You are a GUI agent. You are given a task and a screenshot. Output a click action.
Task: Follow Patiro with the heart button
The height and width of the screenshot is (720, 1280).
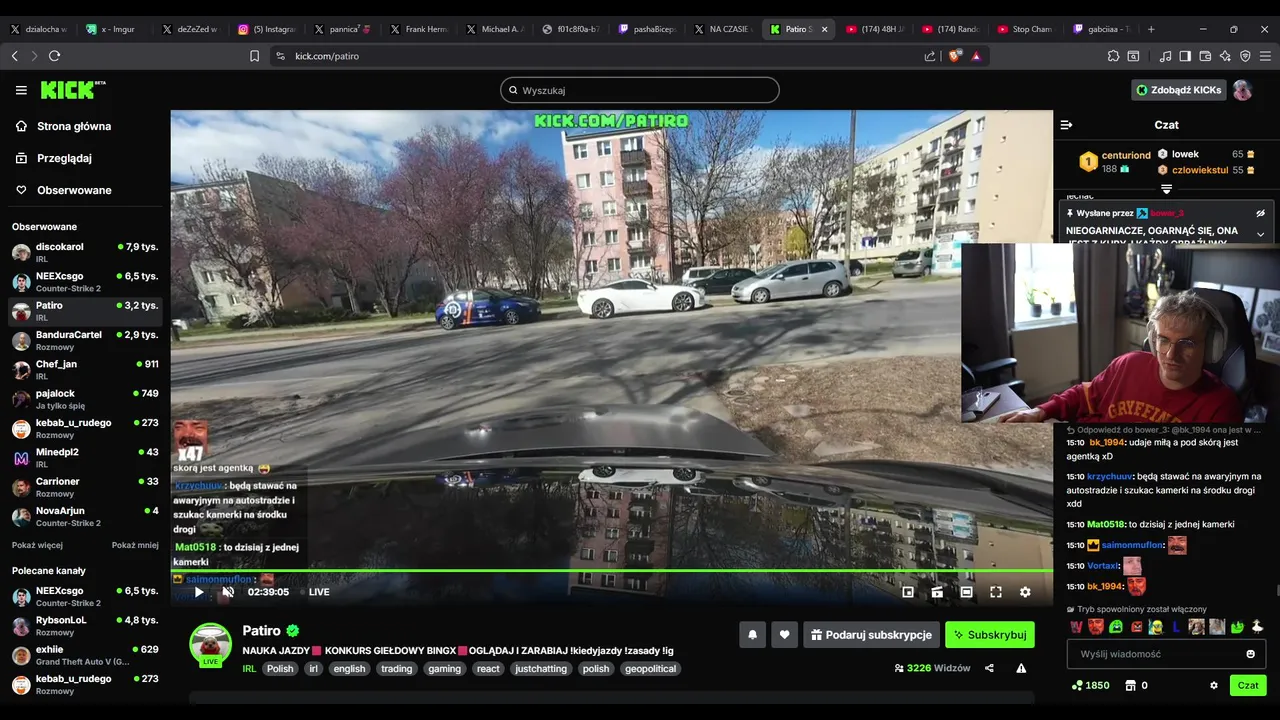[x=784, y=635]
